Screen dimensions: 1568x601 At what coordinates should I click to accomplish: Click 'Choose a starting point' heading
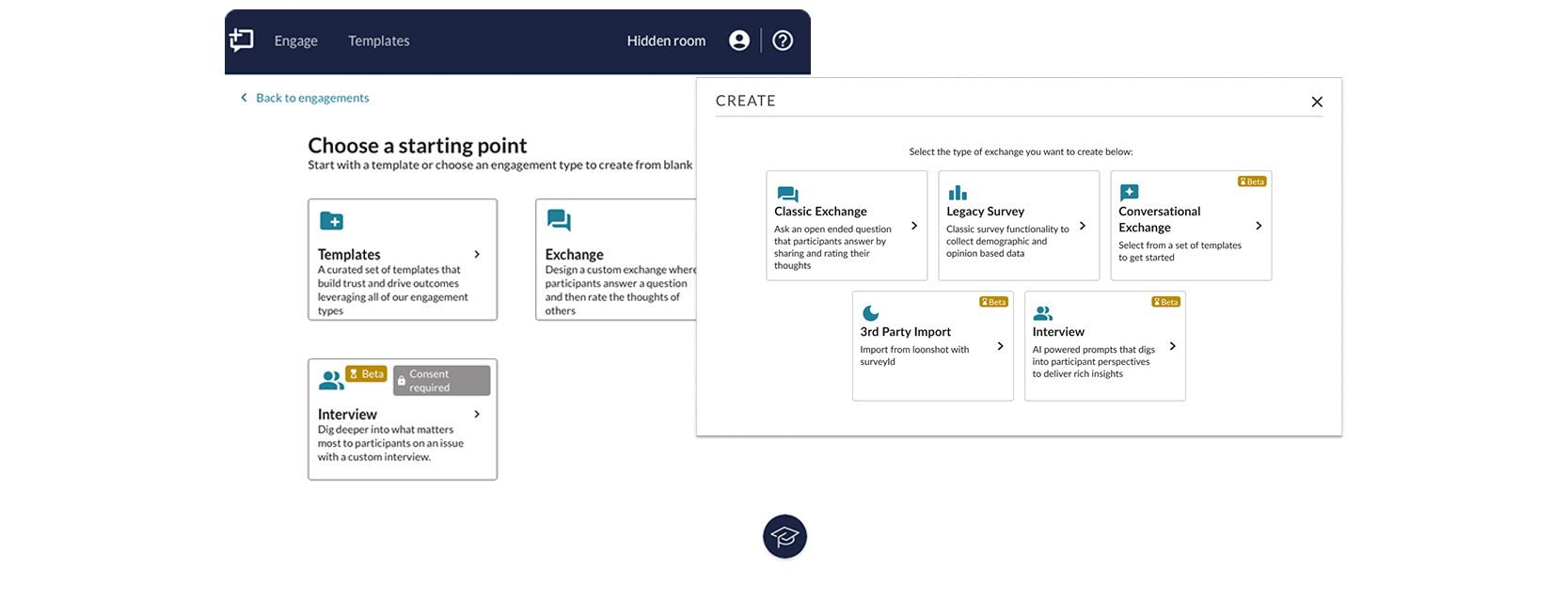tap(418, 145)
